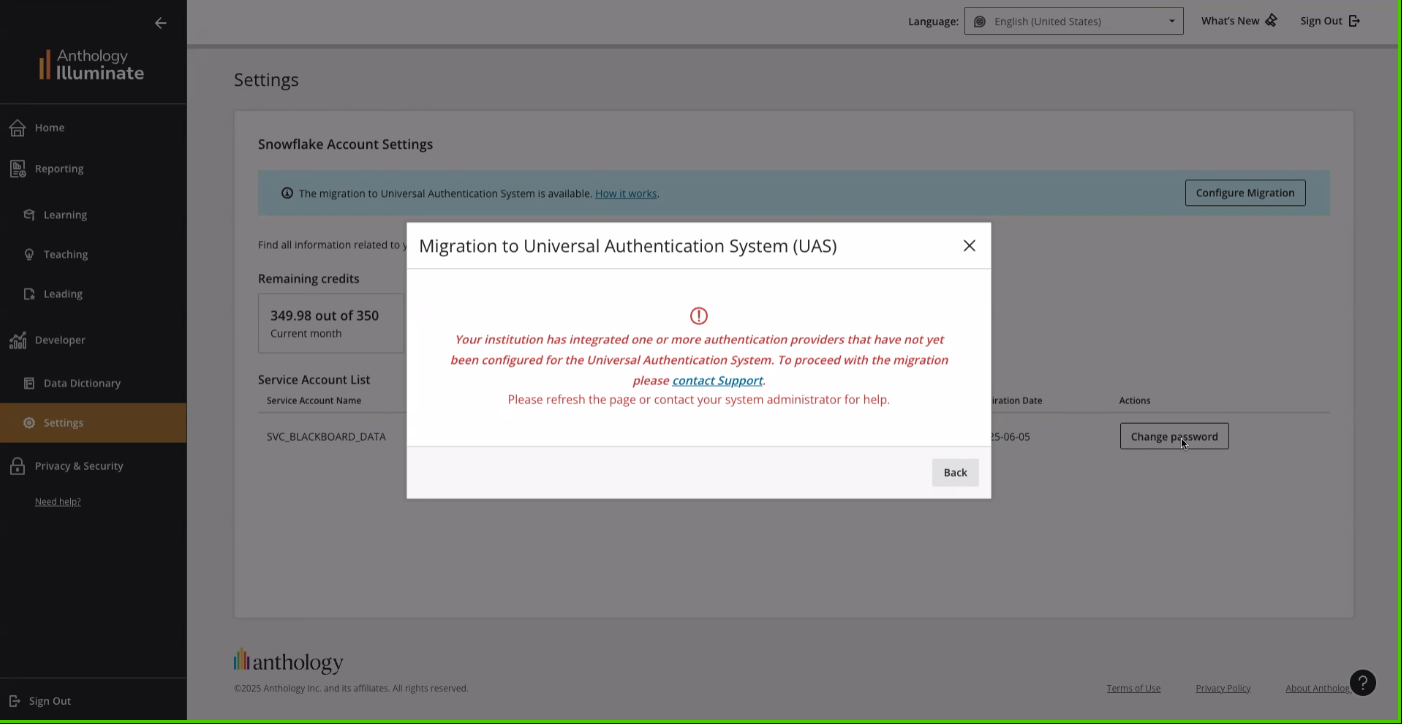
Task: Click the info icon in migration banner
Action: [287, 193]
